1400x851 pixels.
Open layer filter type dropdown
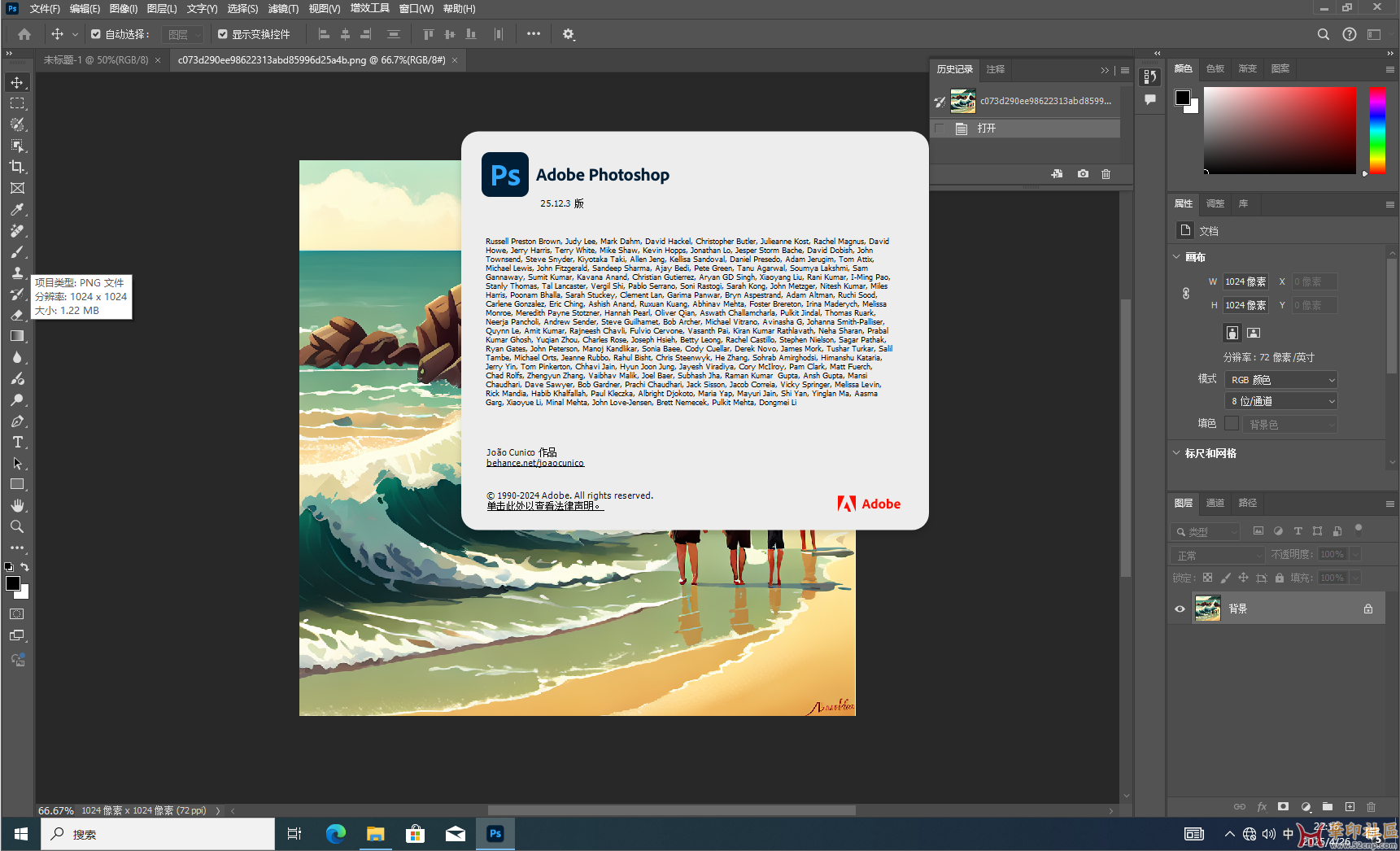[1206, 532]
